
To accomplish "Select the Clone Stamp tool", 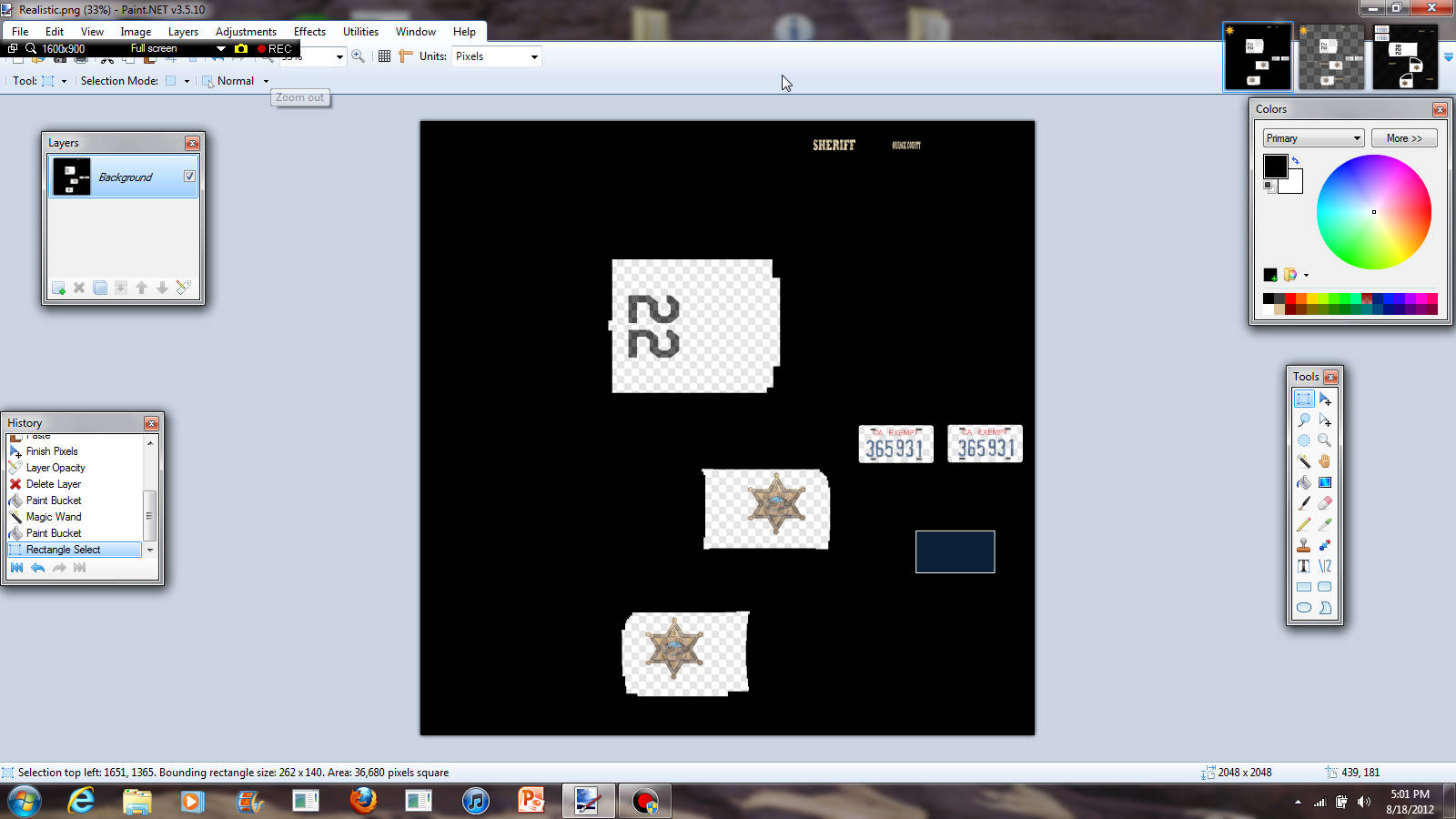I will [x=1304, y=545].
